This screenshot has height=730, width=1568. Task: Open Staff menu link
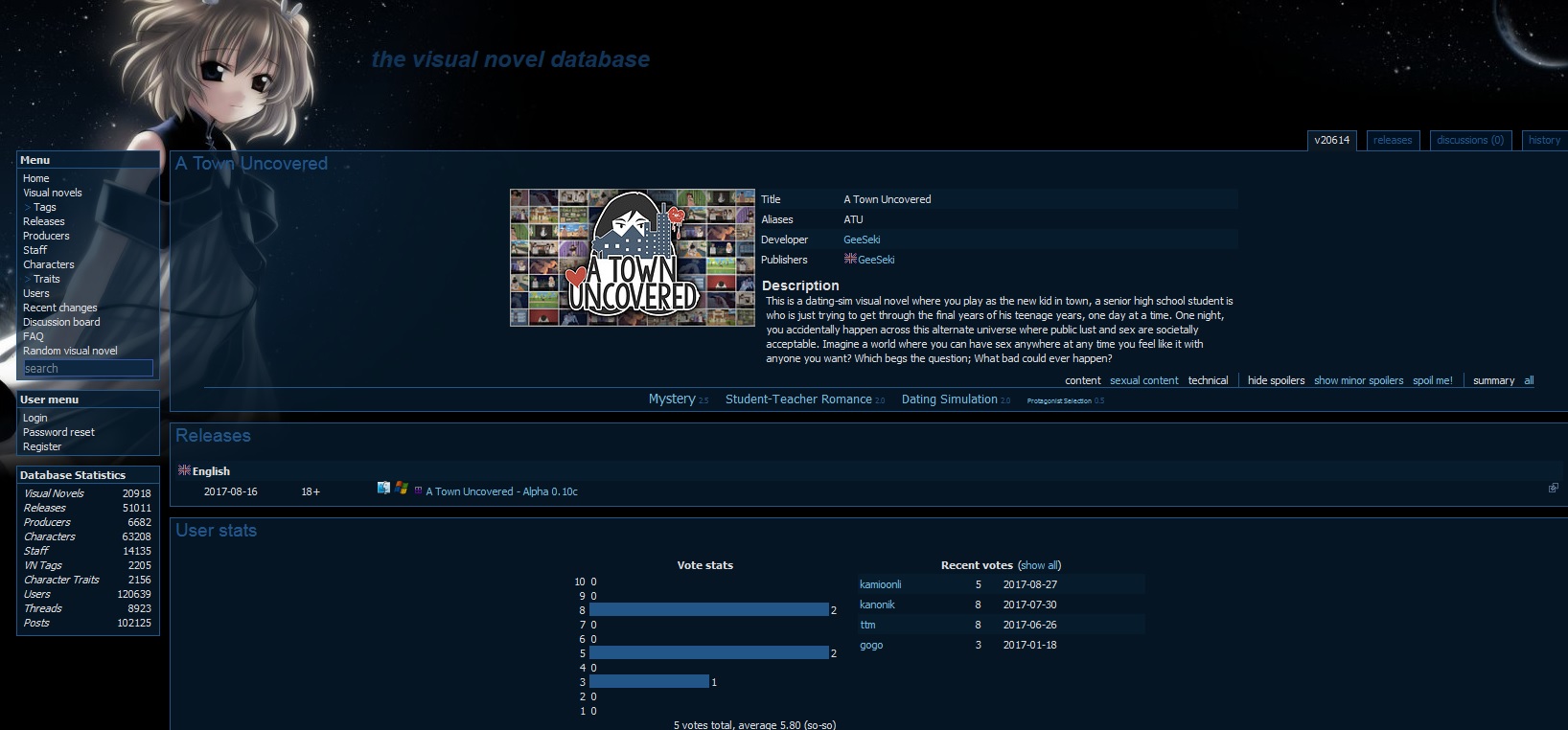click(x=35, y=250)
